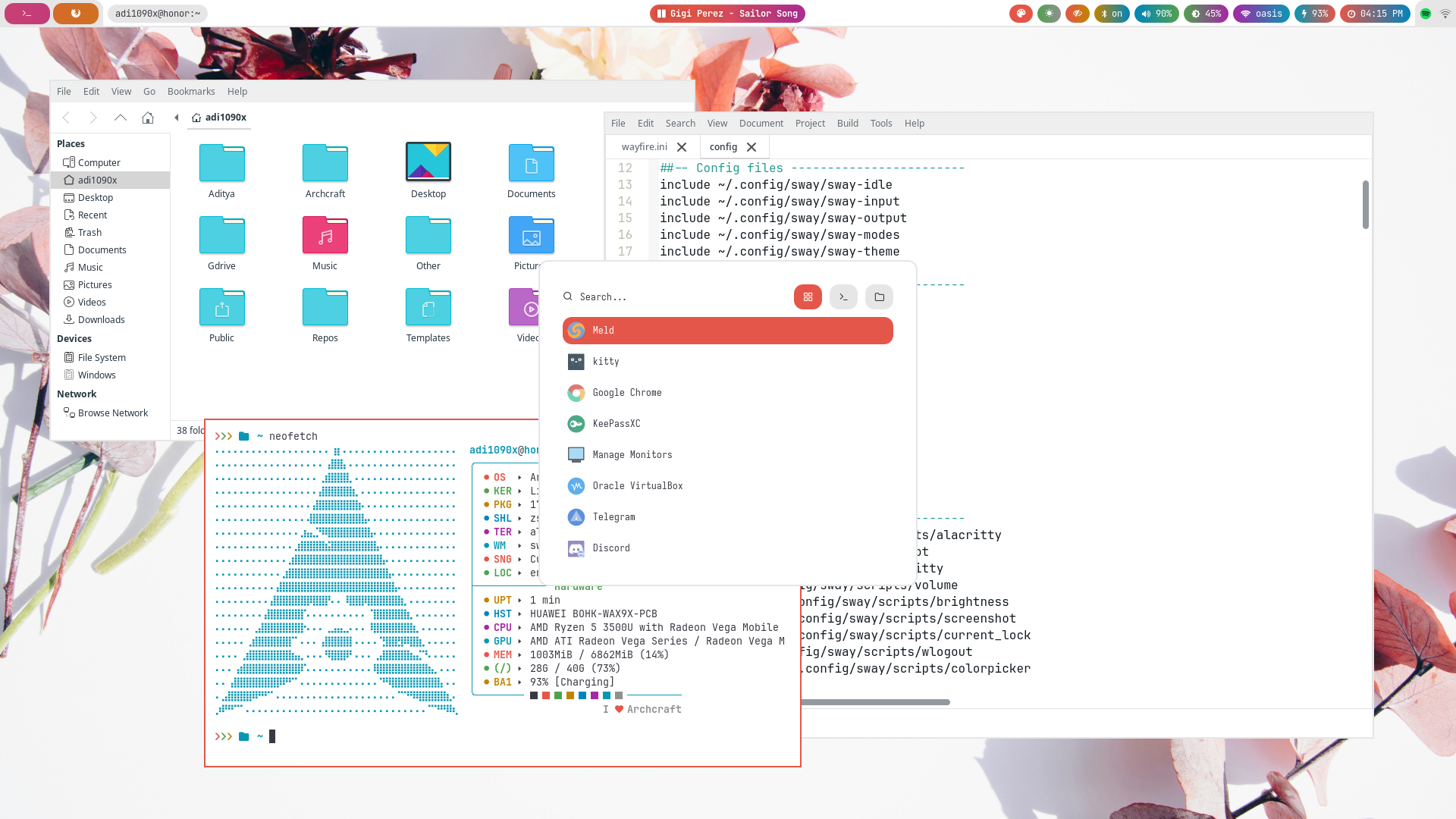Navigate up to parent directory

(x=121, y=118)
